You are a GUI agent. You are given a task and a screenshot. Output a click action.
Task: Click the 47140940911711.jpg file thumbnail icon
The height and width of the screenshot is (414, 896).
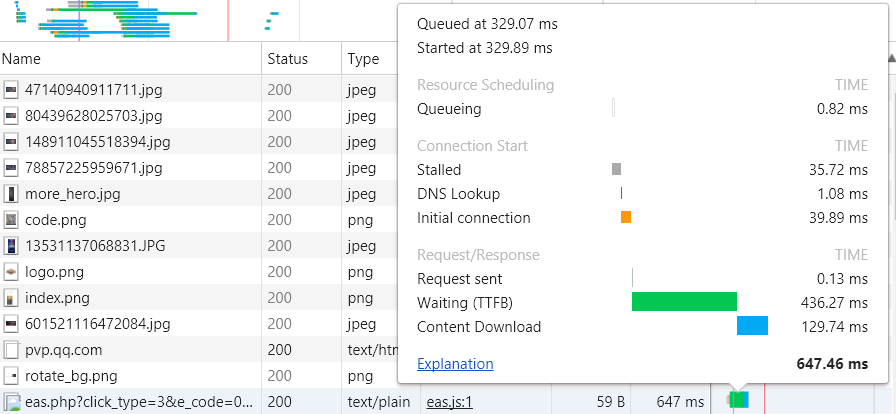[x=12, y=90]
